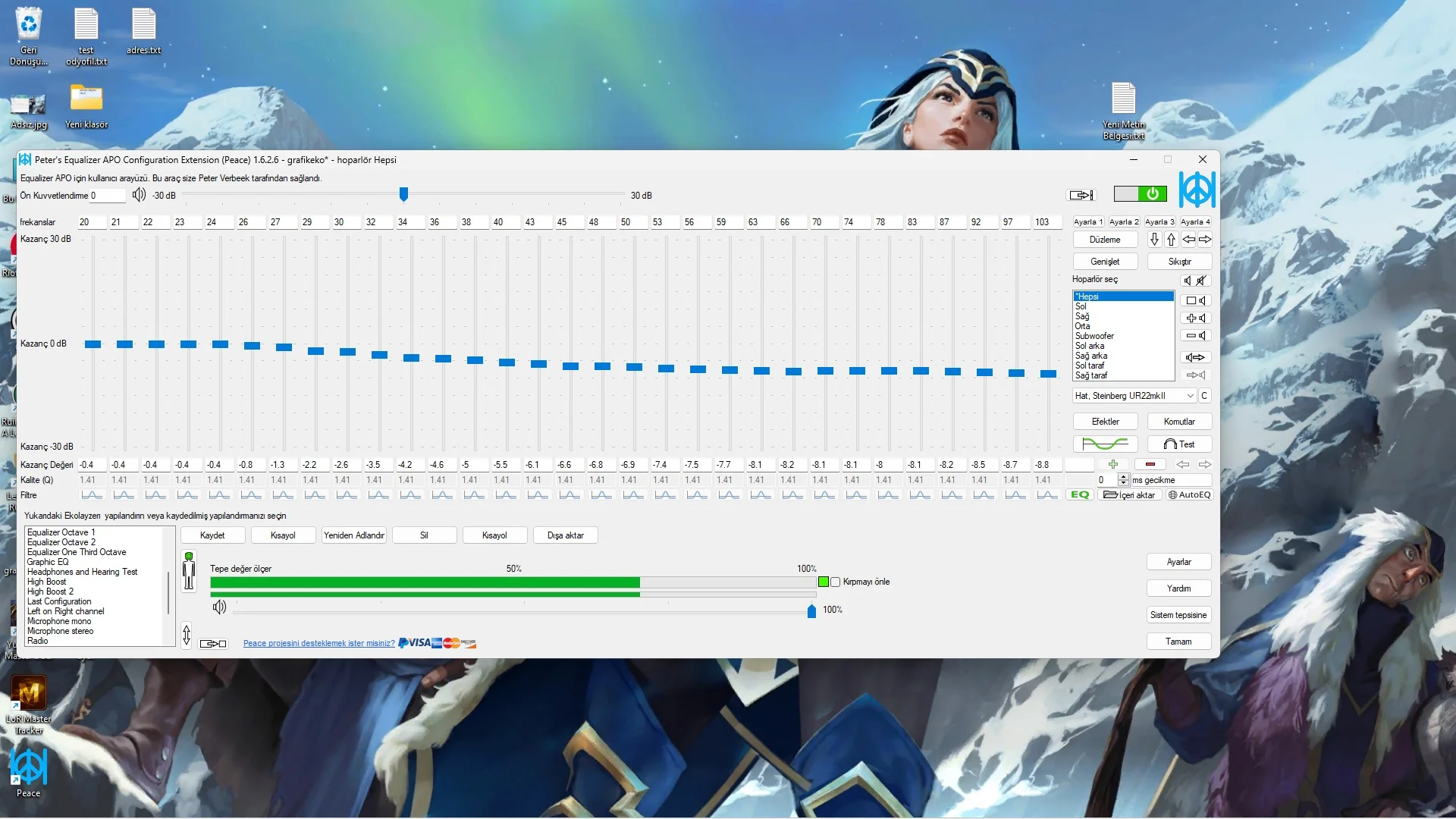Click the pre-amp speaker volume icon
The image size is (1456, 819).
[139, 195]
